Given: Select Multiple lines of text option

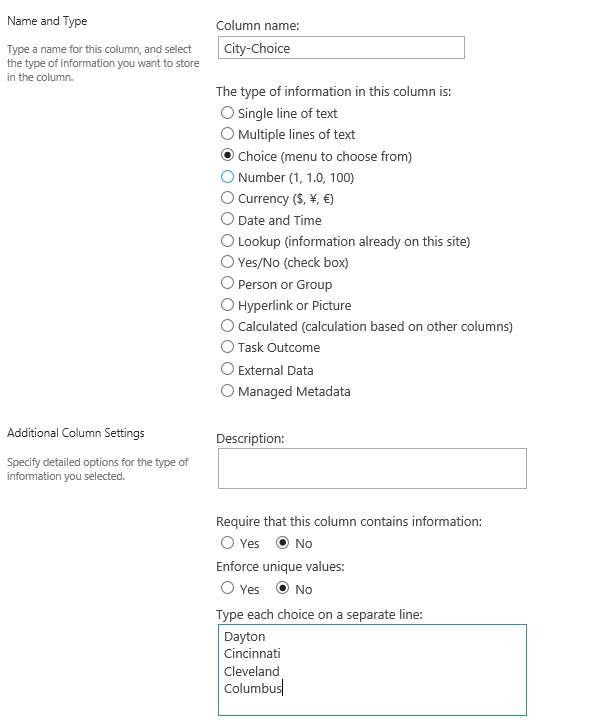Looking at the screenshot, I should coord(228,134).
